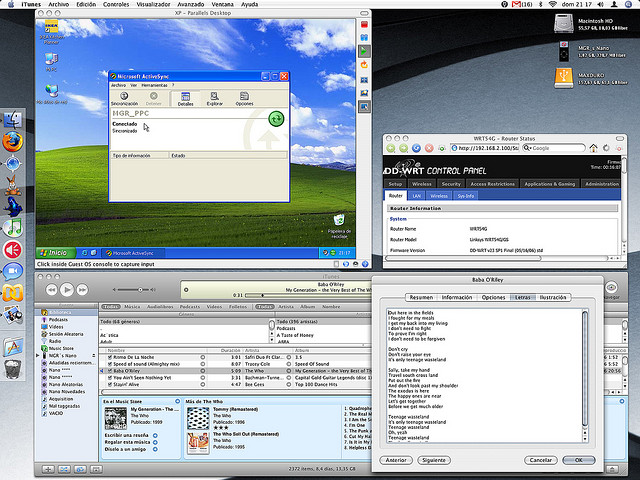Launch Firefox from the Dock

[13, 142]
